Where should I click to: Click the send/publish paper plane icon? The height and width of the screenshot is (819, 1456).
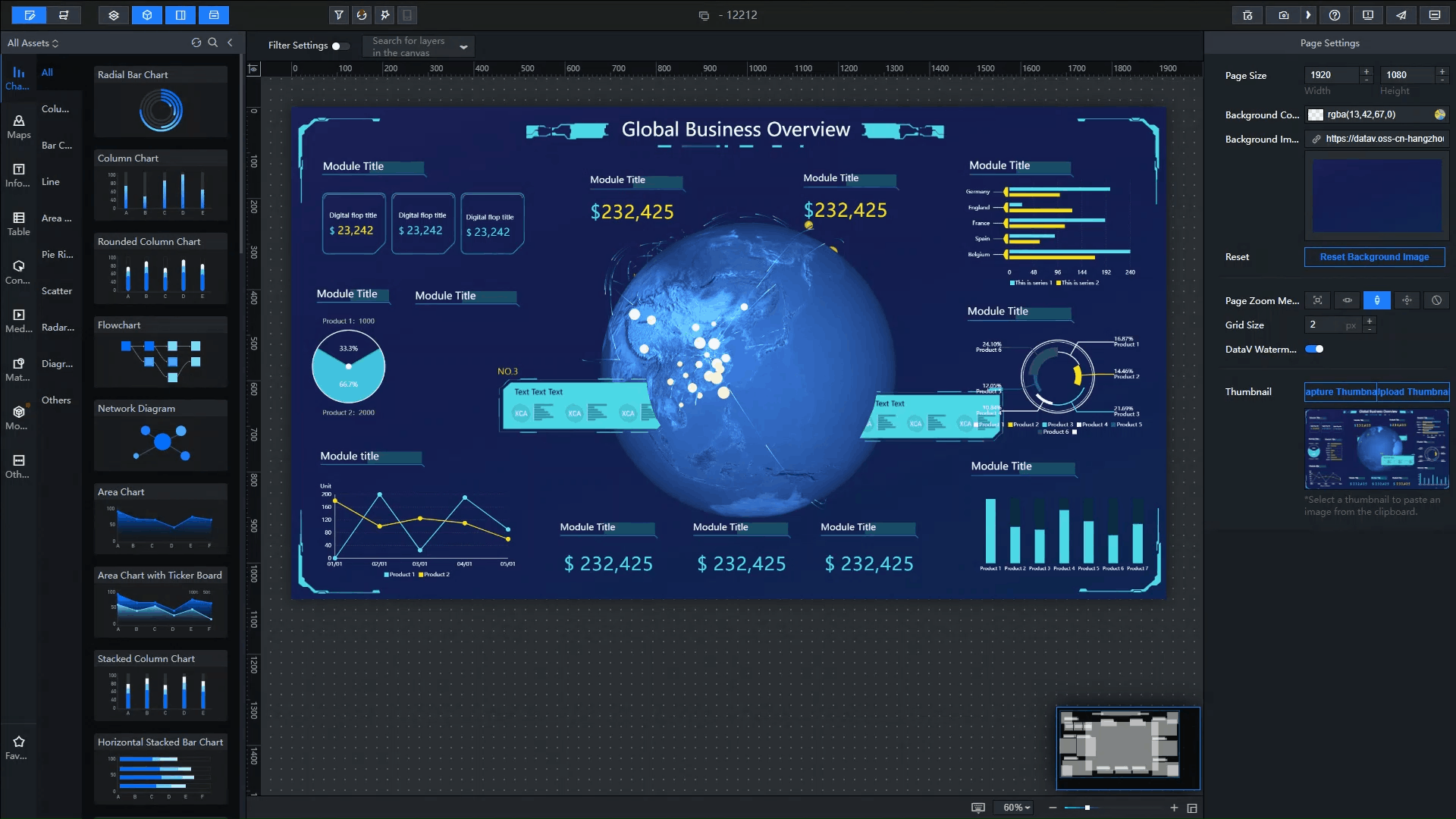[1401, 15]
